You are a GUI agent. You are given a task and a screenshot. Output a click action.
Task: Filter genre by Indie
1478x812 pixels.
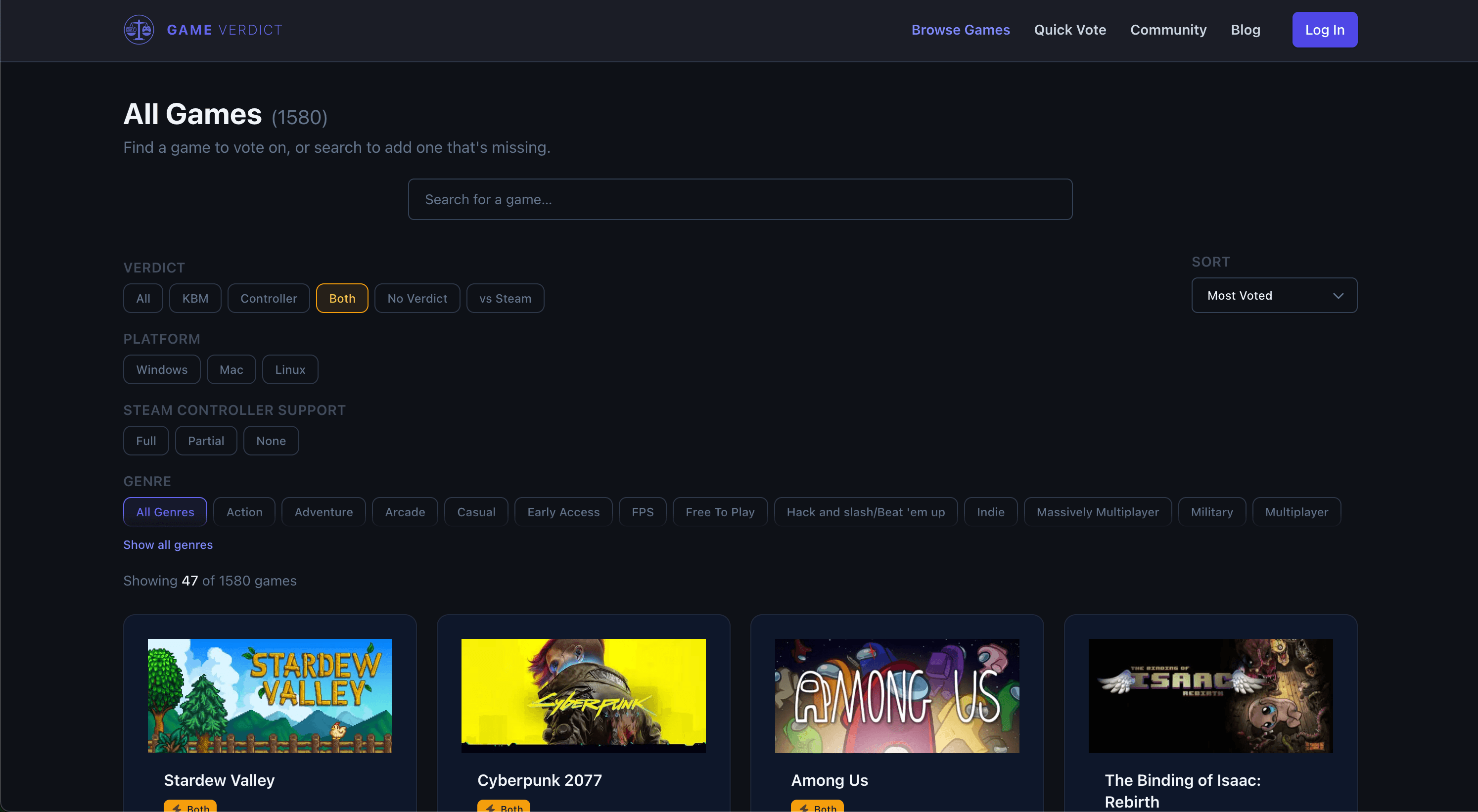[x=990, y=511]
